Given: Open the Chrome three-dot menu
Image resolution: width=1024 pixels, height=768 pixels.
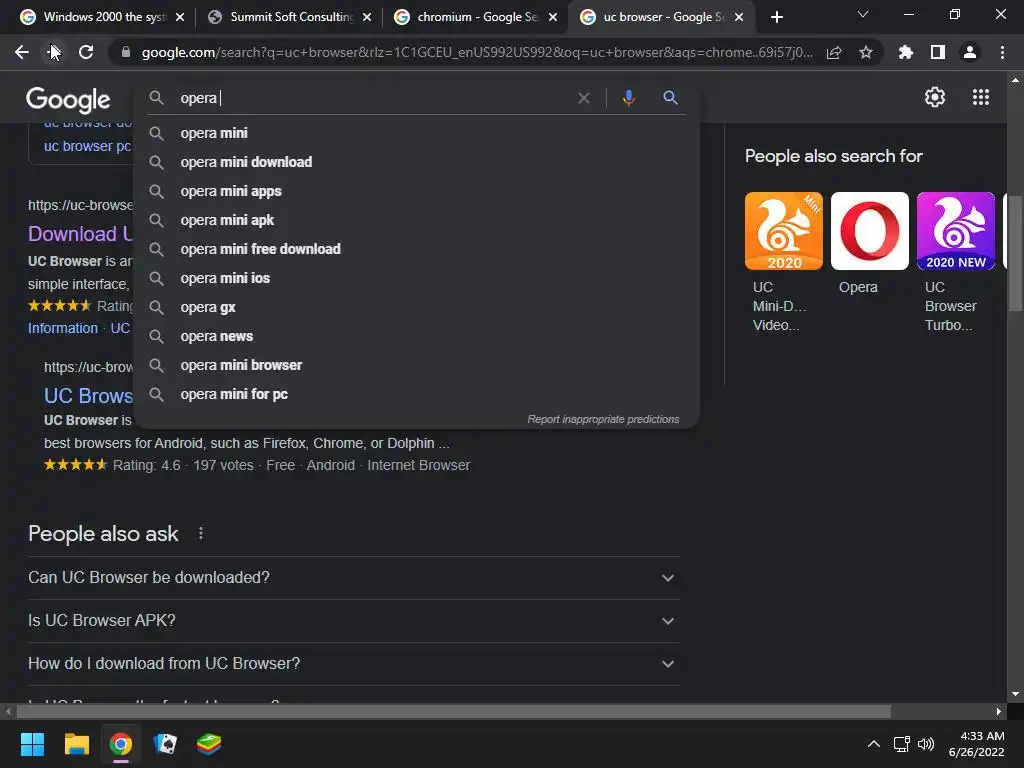Looking at the screenshot, I should pyautogui.click(x=1002, y=52).
